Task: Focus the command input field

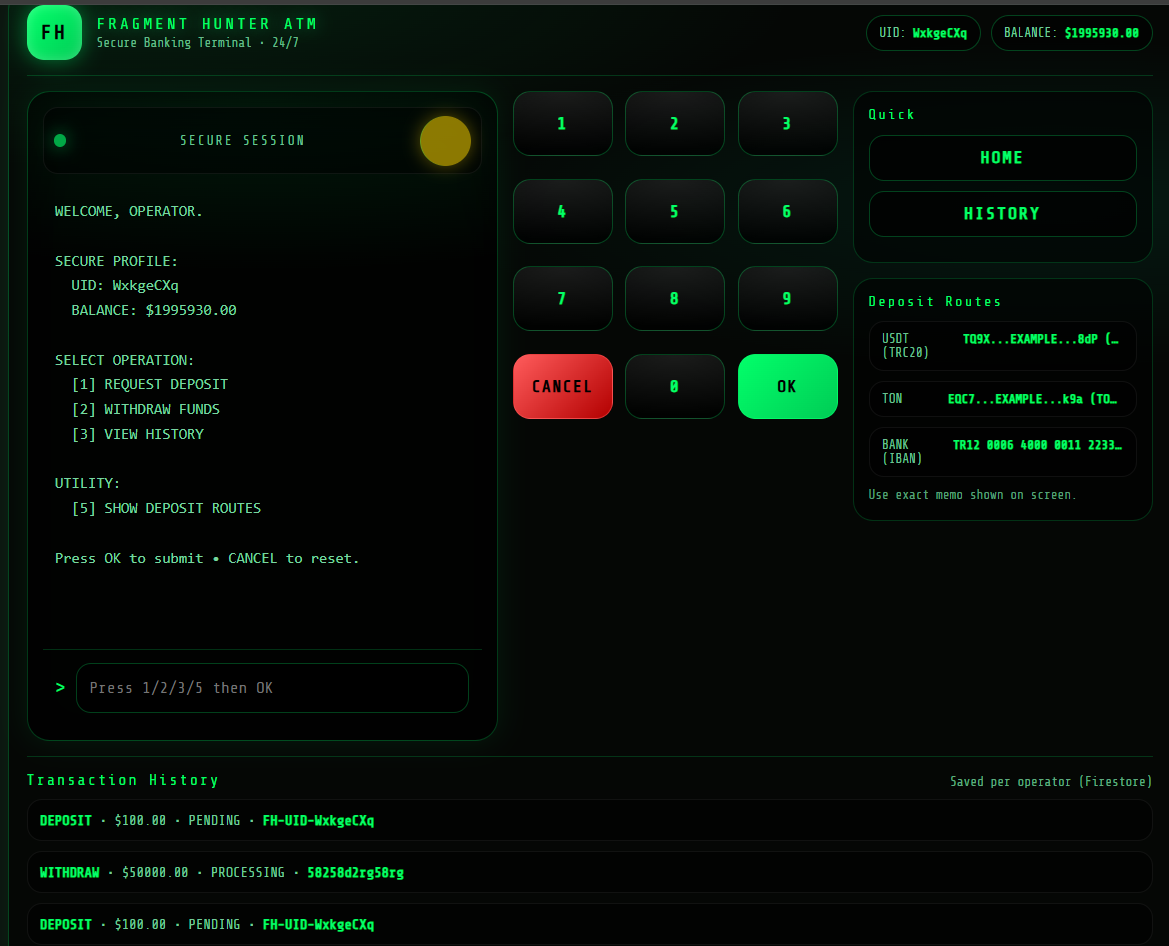Action: (x=272, y=688)
